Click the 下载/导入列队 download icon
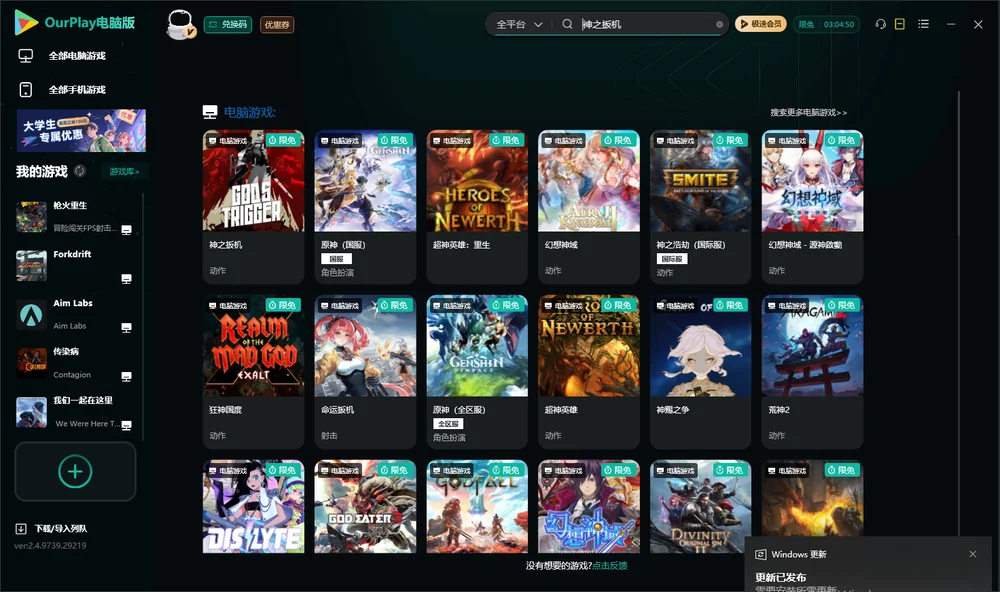 21,528
